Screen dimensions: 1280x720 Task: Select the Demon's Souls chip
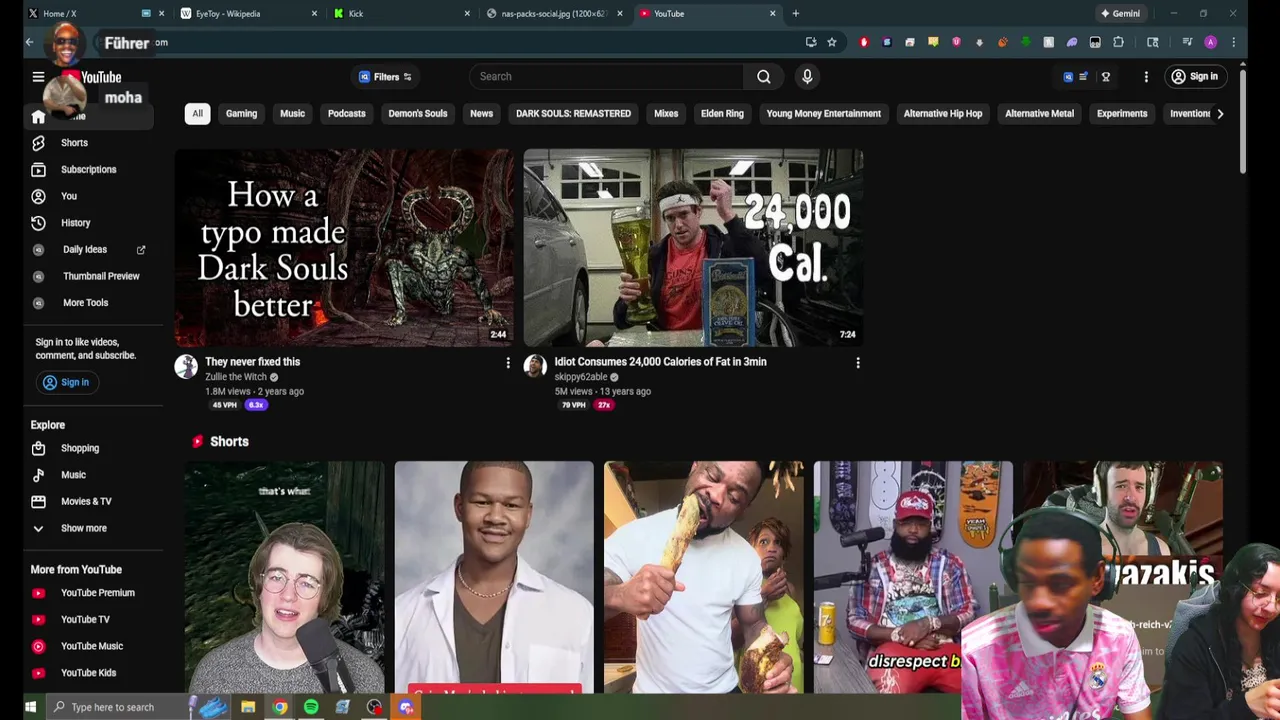pos(418,114)
